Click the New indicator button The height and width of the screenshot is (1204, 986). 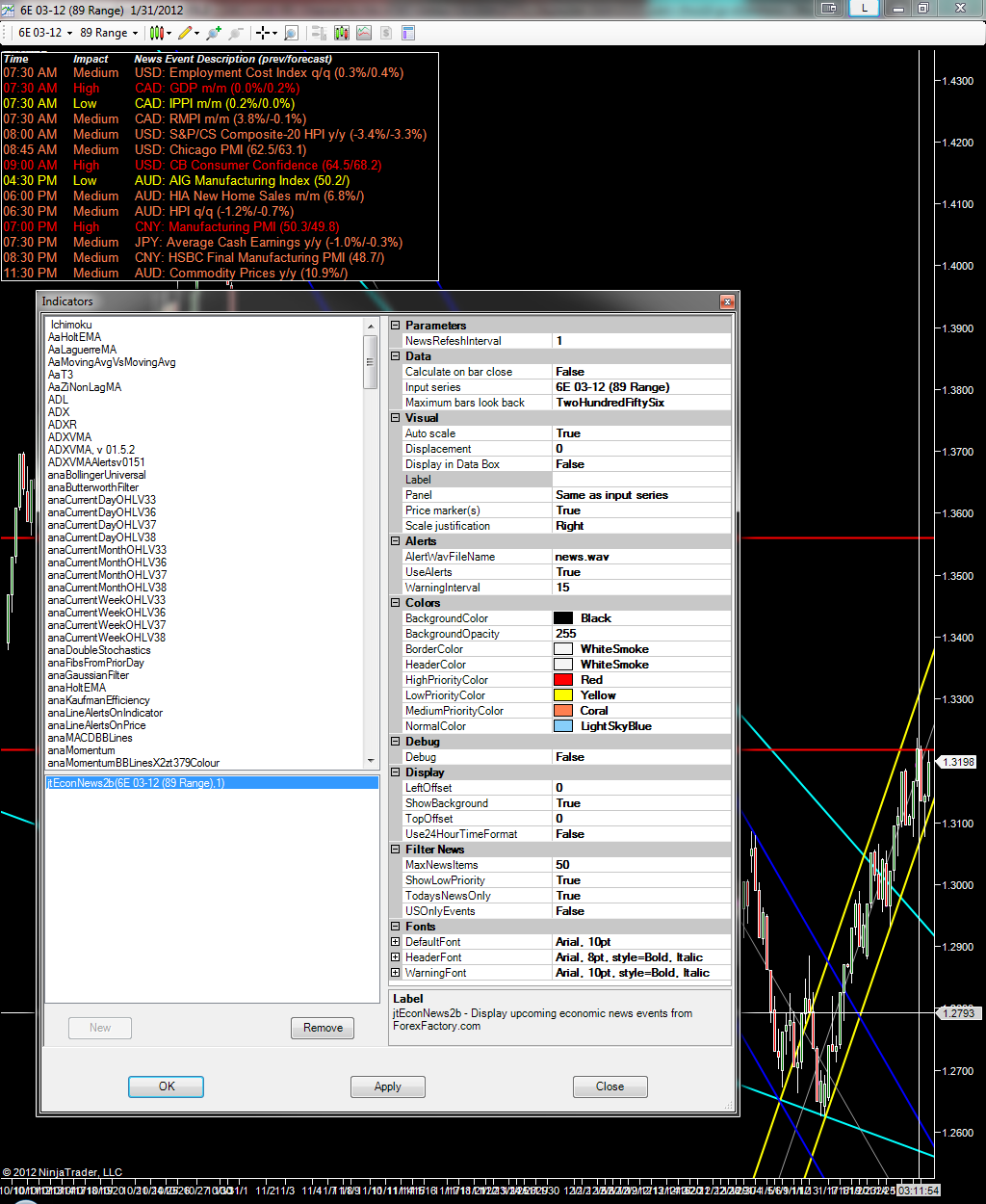tap(100, 1028)
